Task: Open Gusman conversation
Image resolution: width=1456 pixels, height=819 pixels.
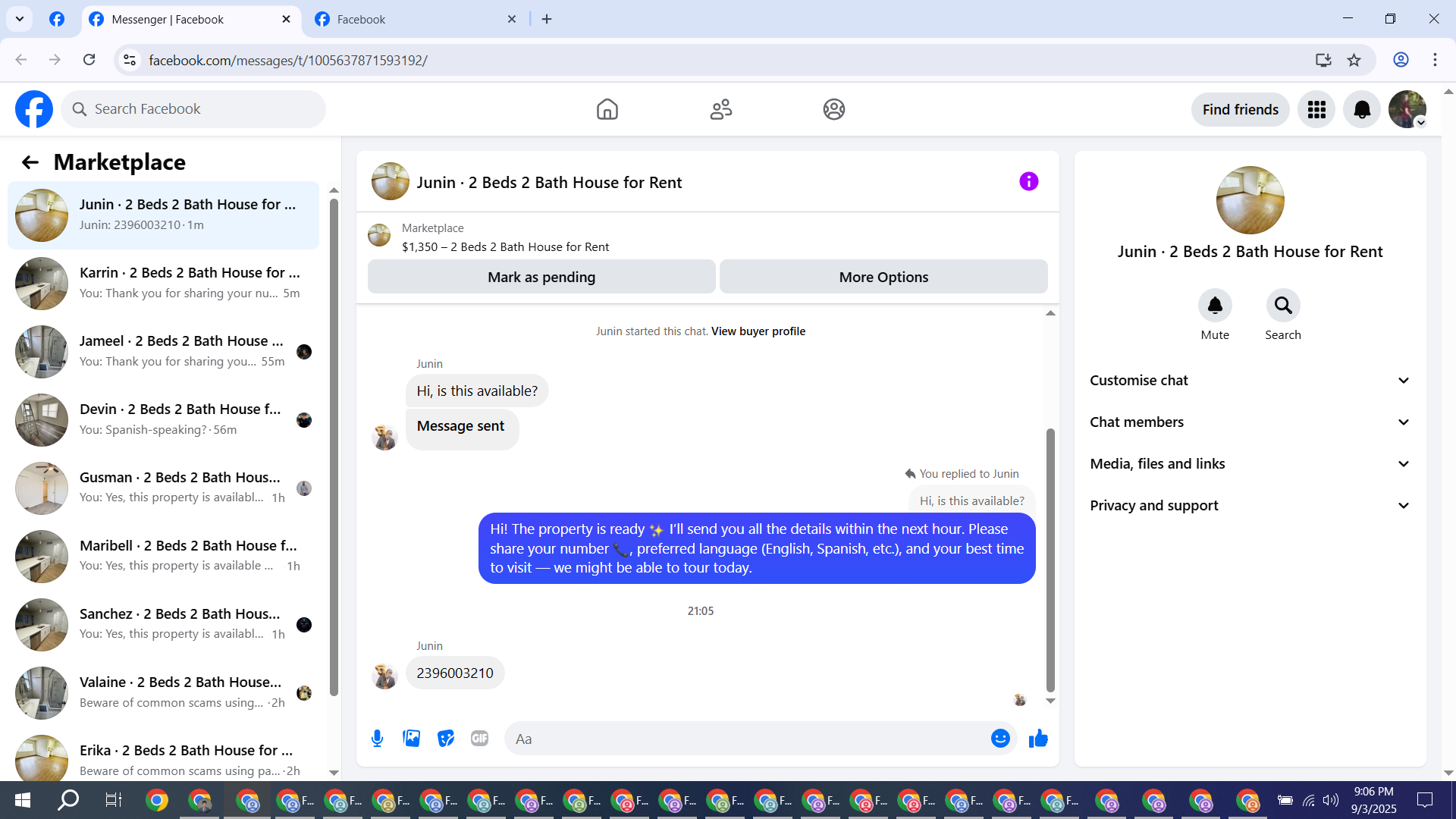Action: 163,488
